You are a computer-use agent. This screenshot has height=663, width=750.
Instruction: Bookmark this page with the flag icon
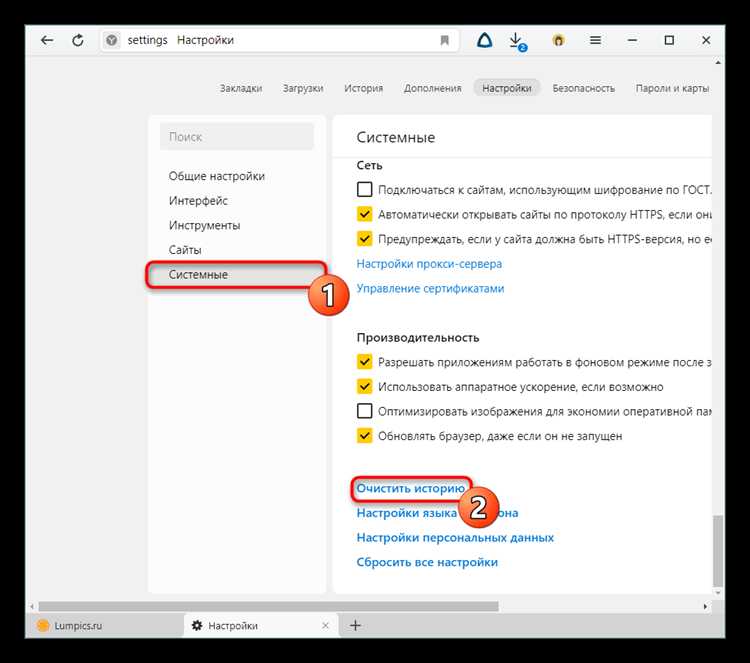point(444,40)
